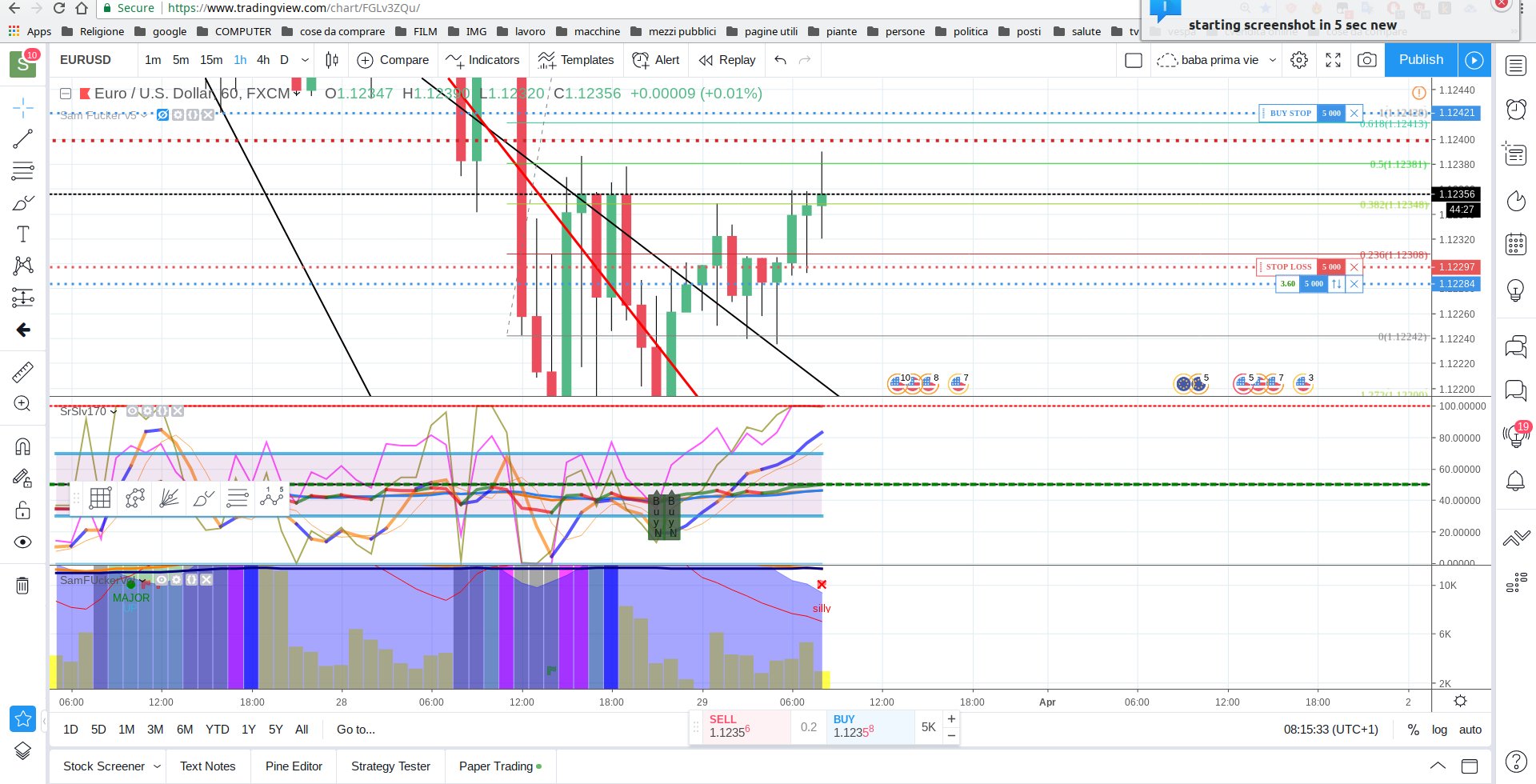
Task: Toggle stay in drawing mode pencil-lock
Action: tap(23, 478)
